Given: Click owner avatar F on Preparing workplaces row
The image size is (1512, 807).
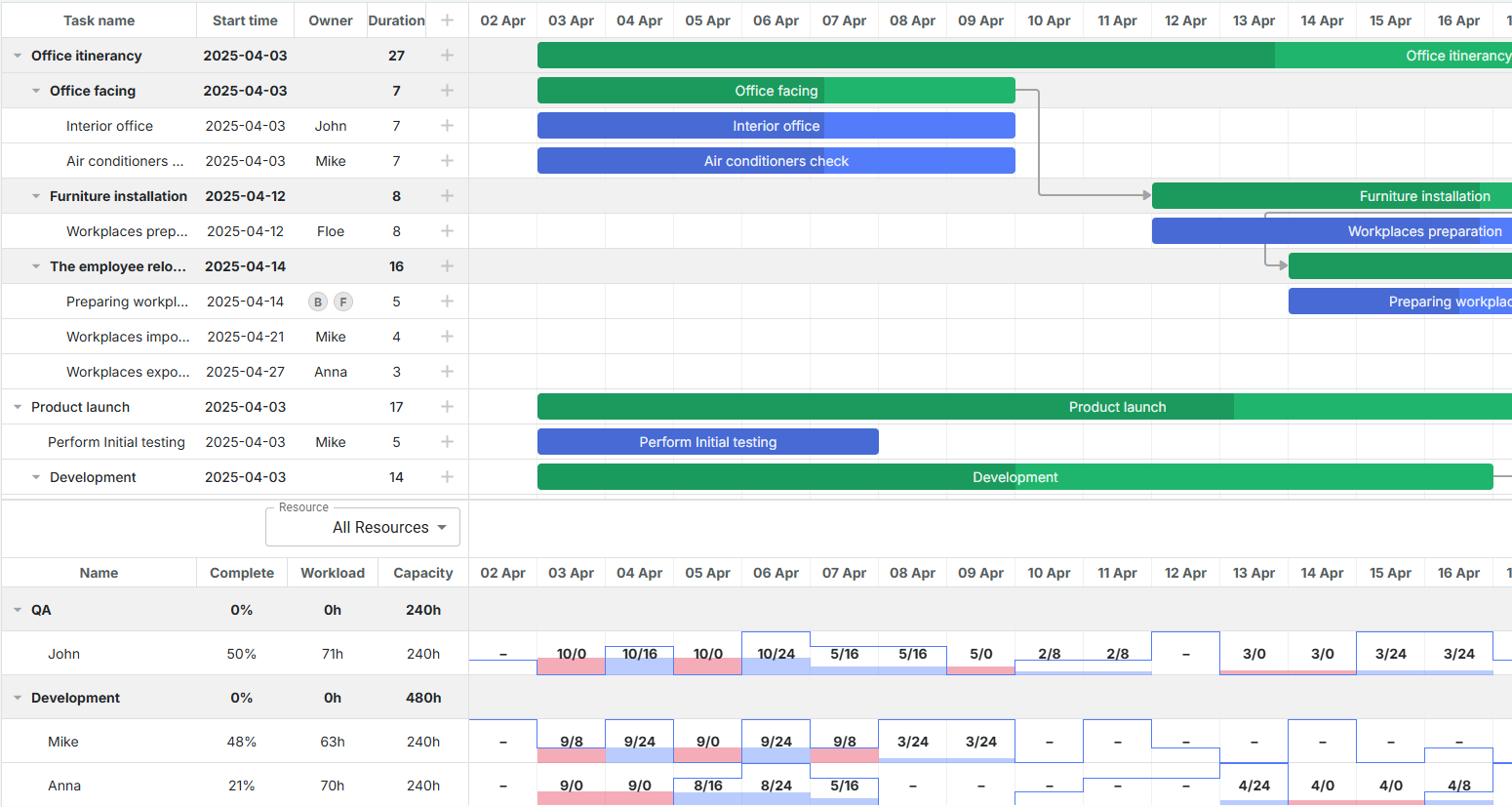Looking at the screenshot, I should [343, 302].
